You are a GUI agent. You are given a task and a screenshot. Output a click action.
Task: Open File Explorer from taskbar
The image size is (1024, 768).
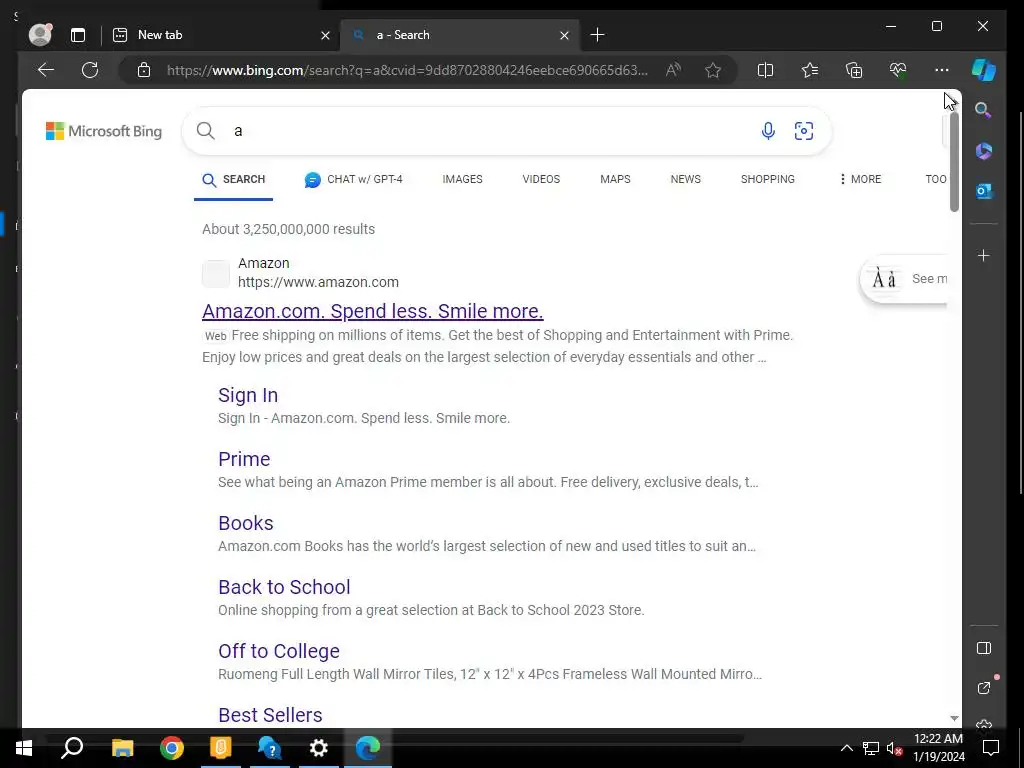pos(122,748)
